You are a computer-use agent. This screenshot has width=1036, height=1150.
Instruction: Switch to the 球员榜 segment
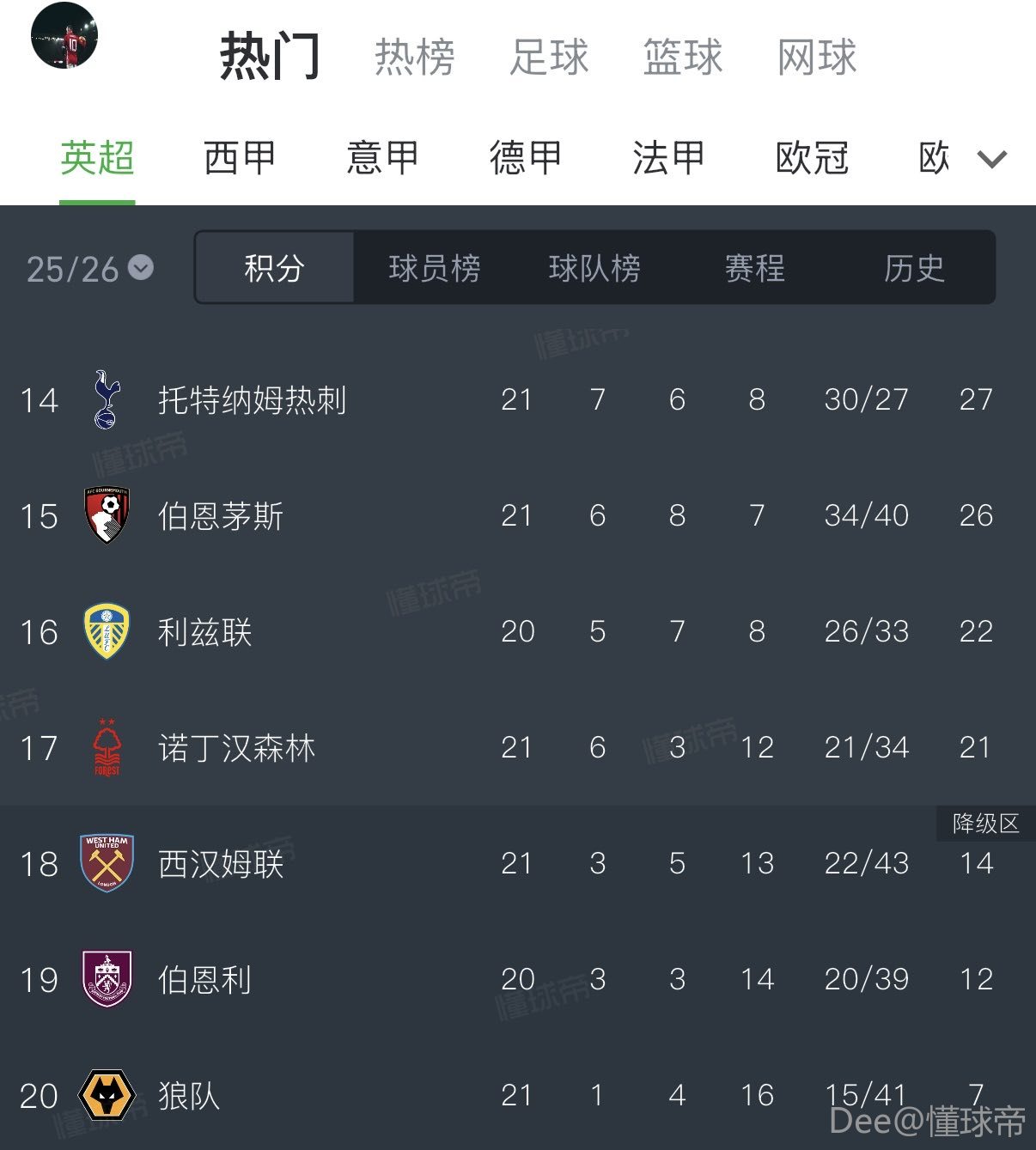434,268
